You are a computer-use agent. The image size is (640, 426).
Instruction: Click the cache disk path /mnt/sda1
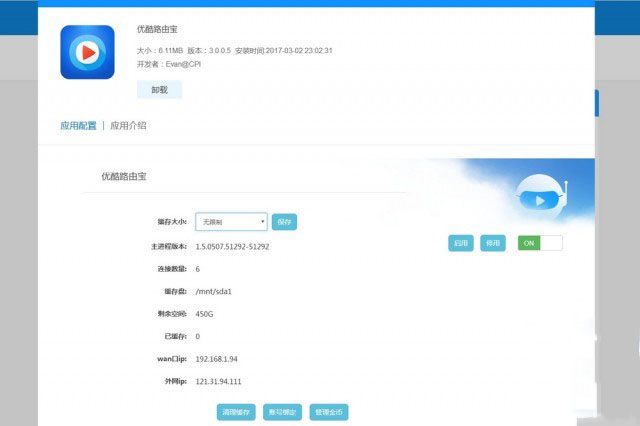(213, 291)
